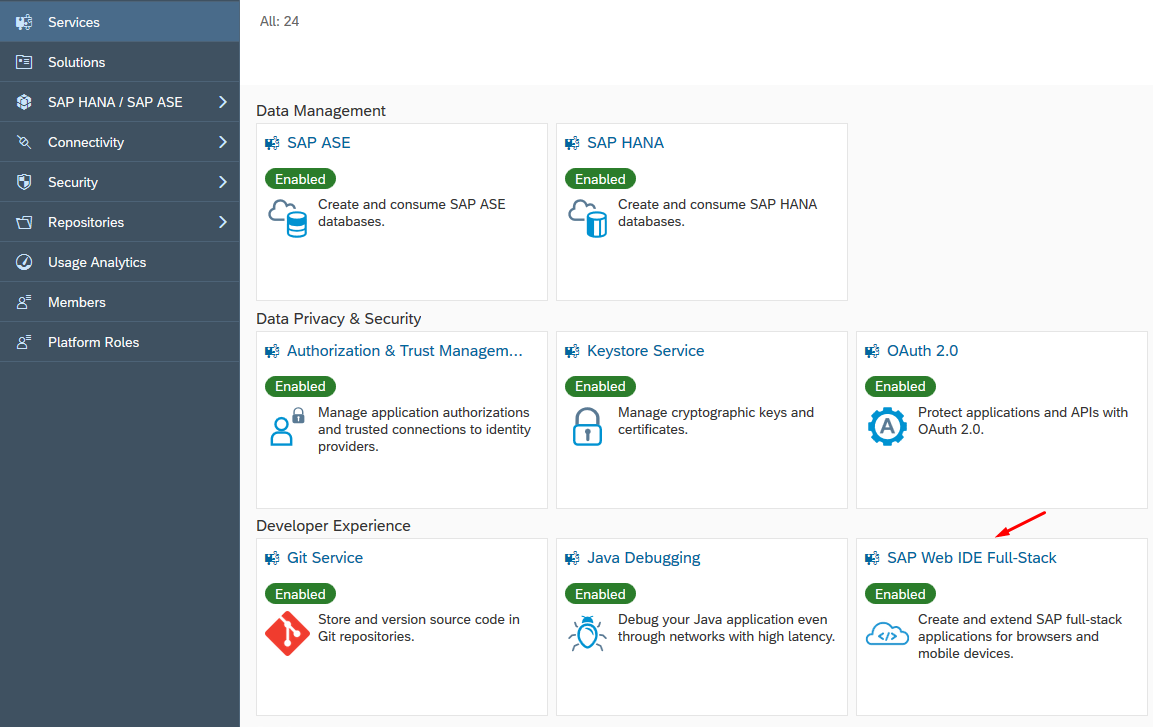Click the Connectivity plug icon

[x=24, y=142]
